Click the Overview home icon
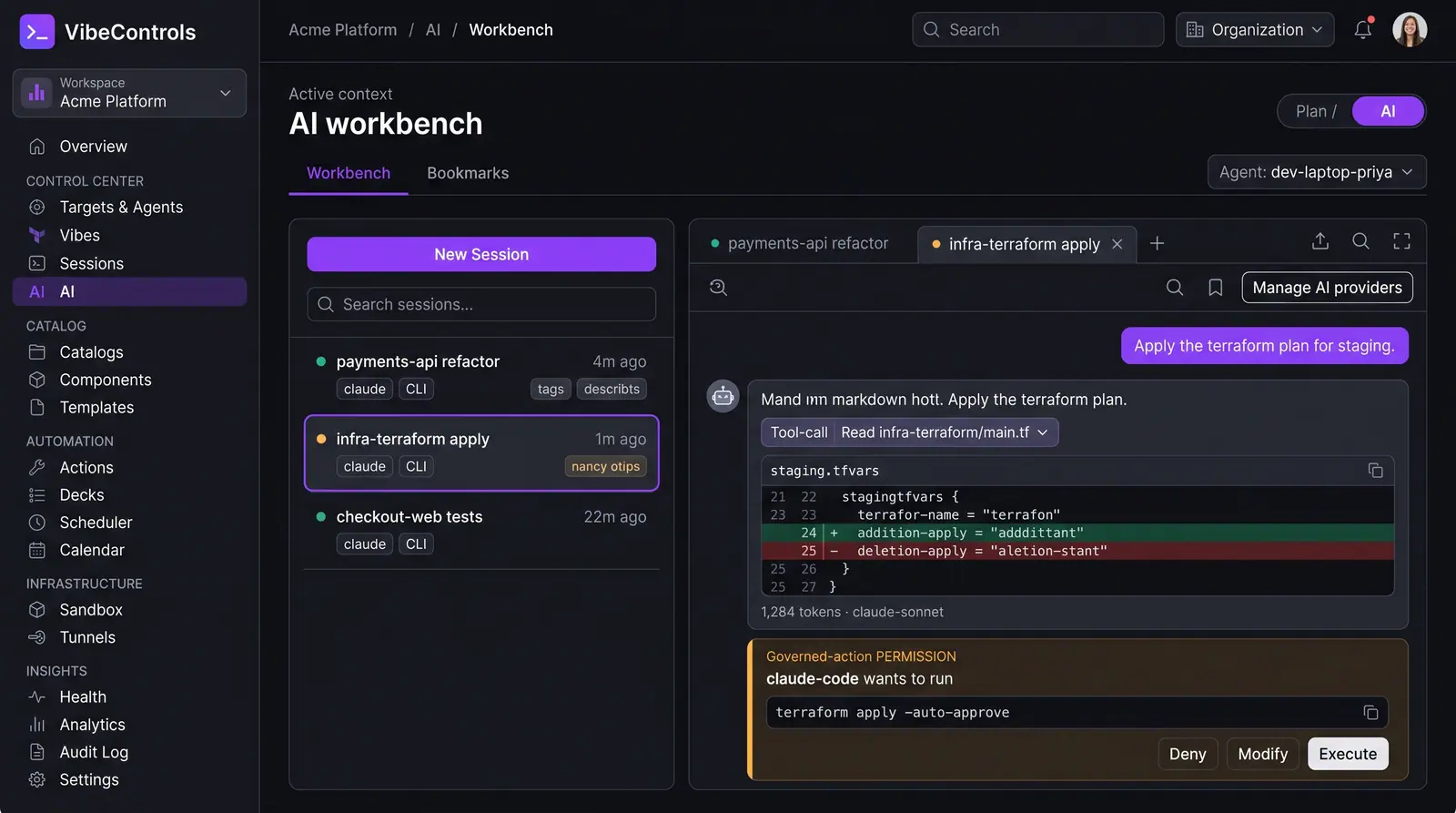 37,147
